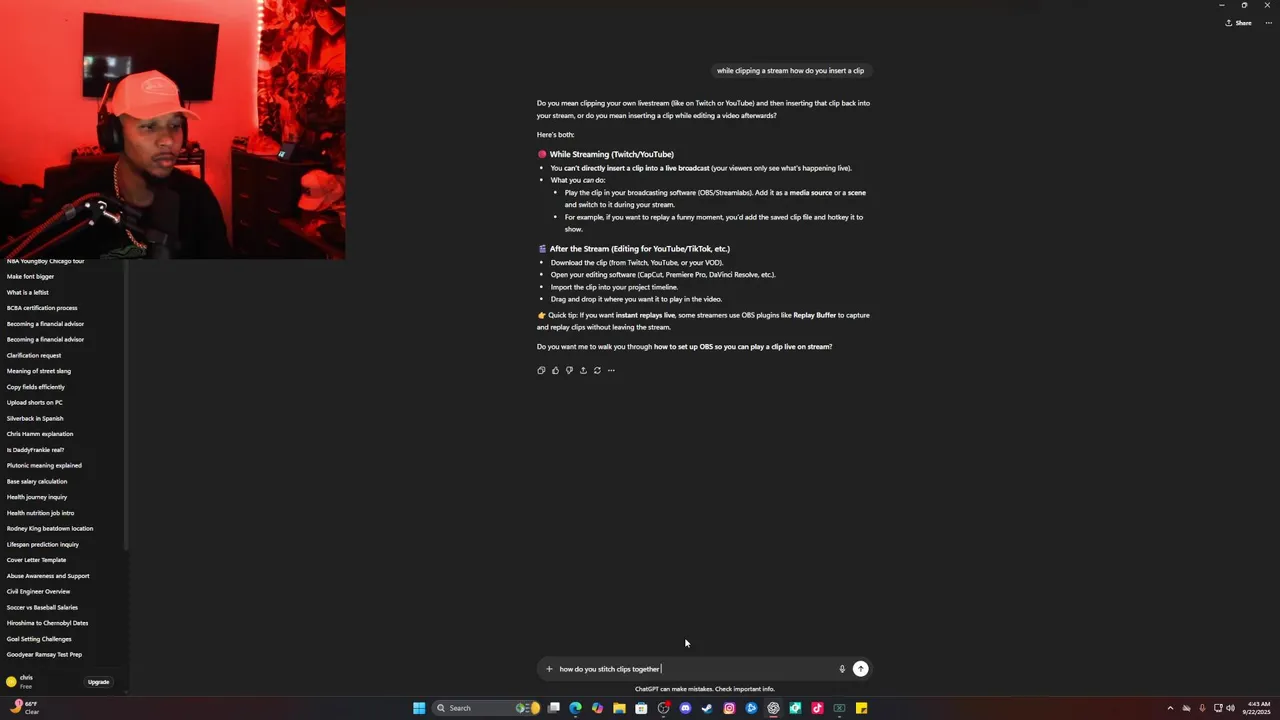This screenshot has width=1280, height=720.
Task: Click the microphone dictation icon
Action: point(842,669)
